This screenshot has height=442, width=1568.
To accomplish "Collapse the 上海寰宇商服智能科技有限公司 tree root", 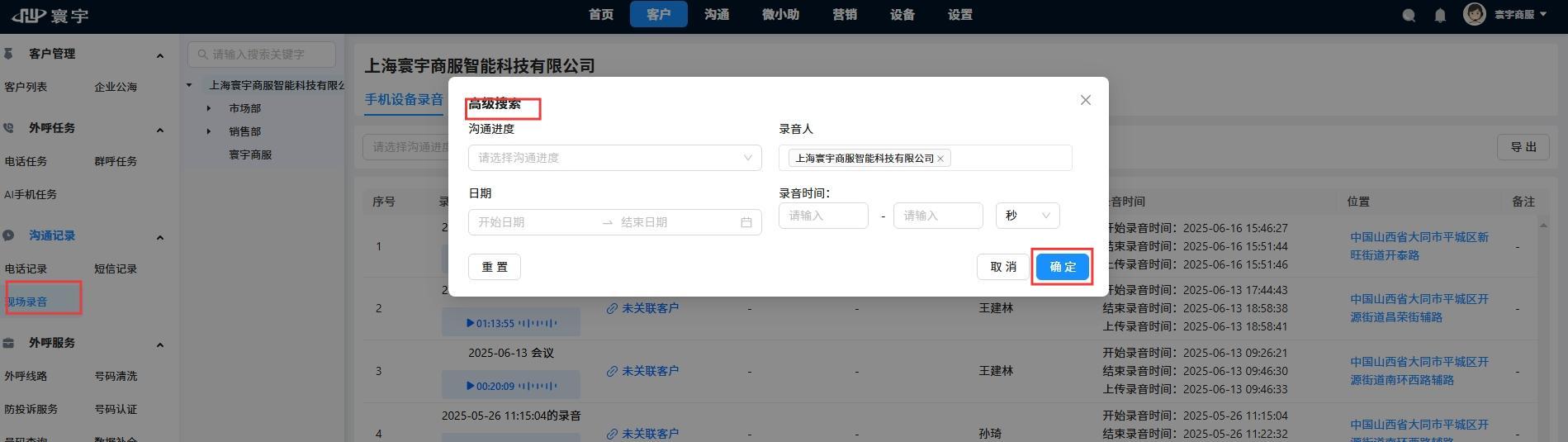I will [189, 85].
